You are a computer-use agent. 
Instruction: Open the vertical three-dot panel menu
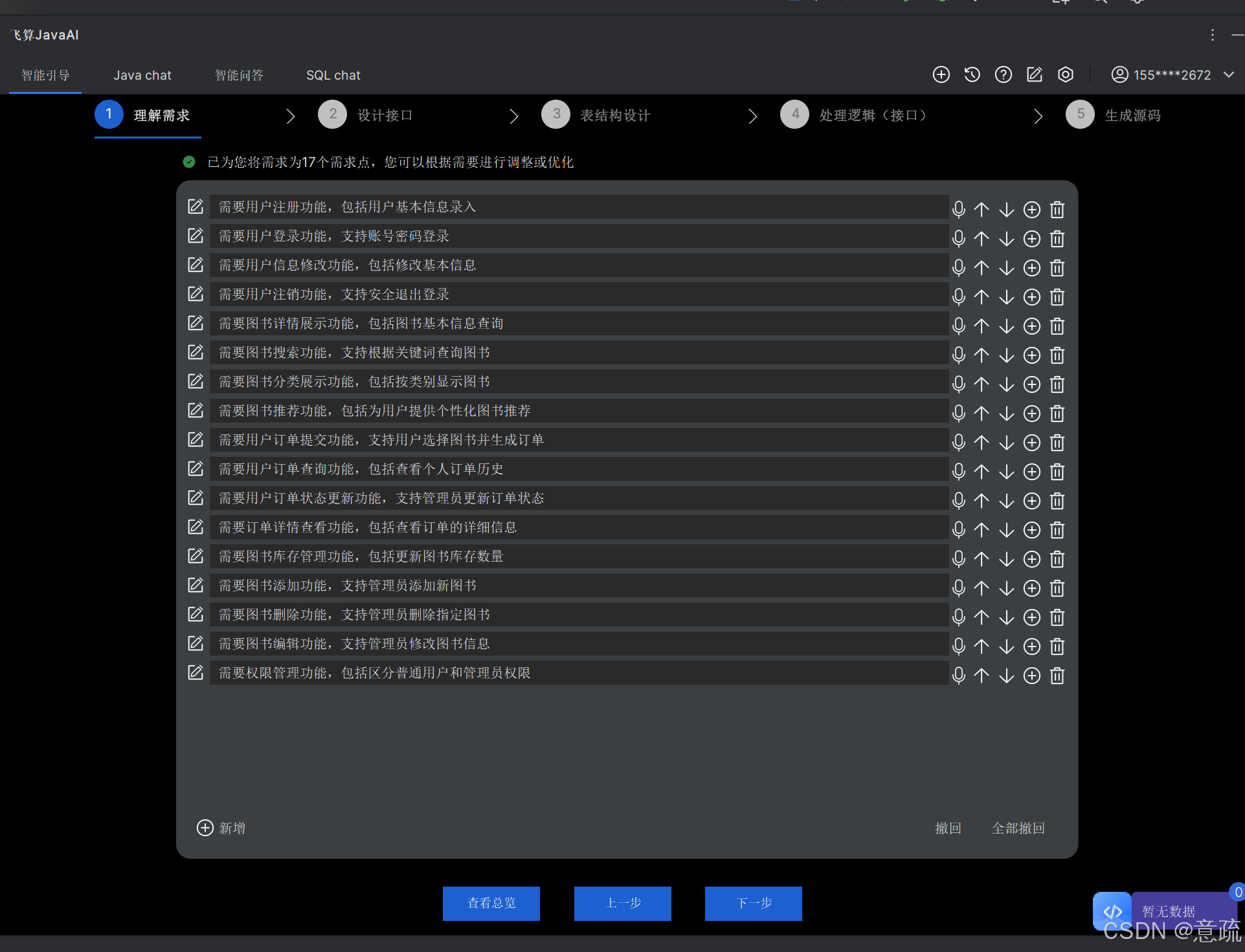[x=1212, y=35]
